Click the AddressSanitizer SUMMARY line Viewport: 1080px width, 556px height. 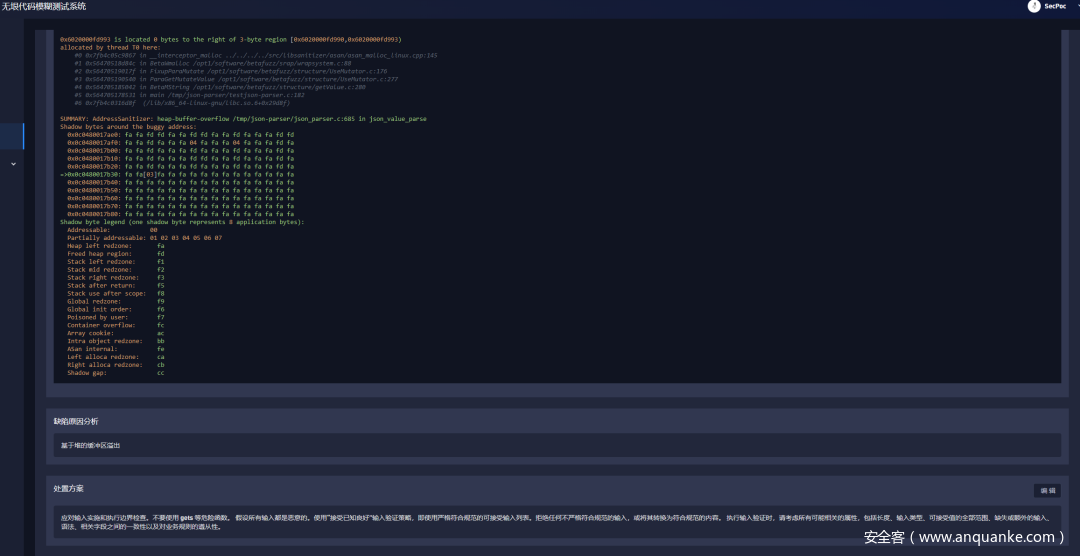[243, 118]
